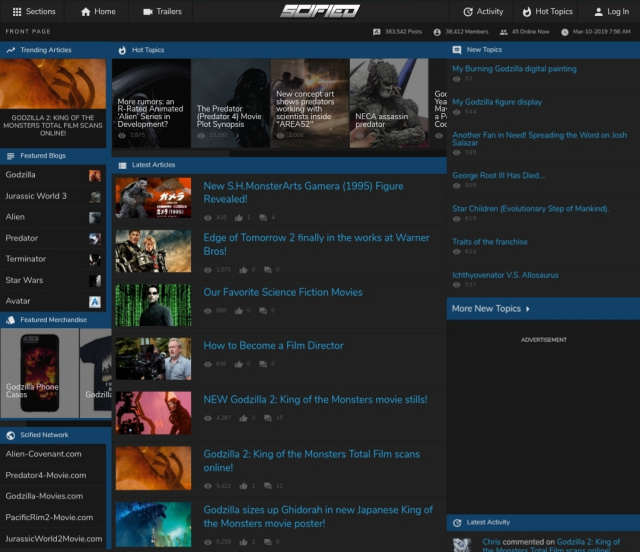This screenshot has height=552, width=640.
Task: Click the Featured Blogs header icon
Action: click(x=11, y=156)
